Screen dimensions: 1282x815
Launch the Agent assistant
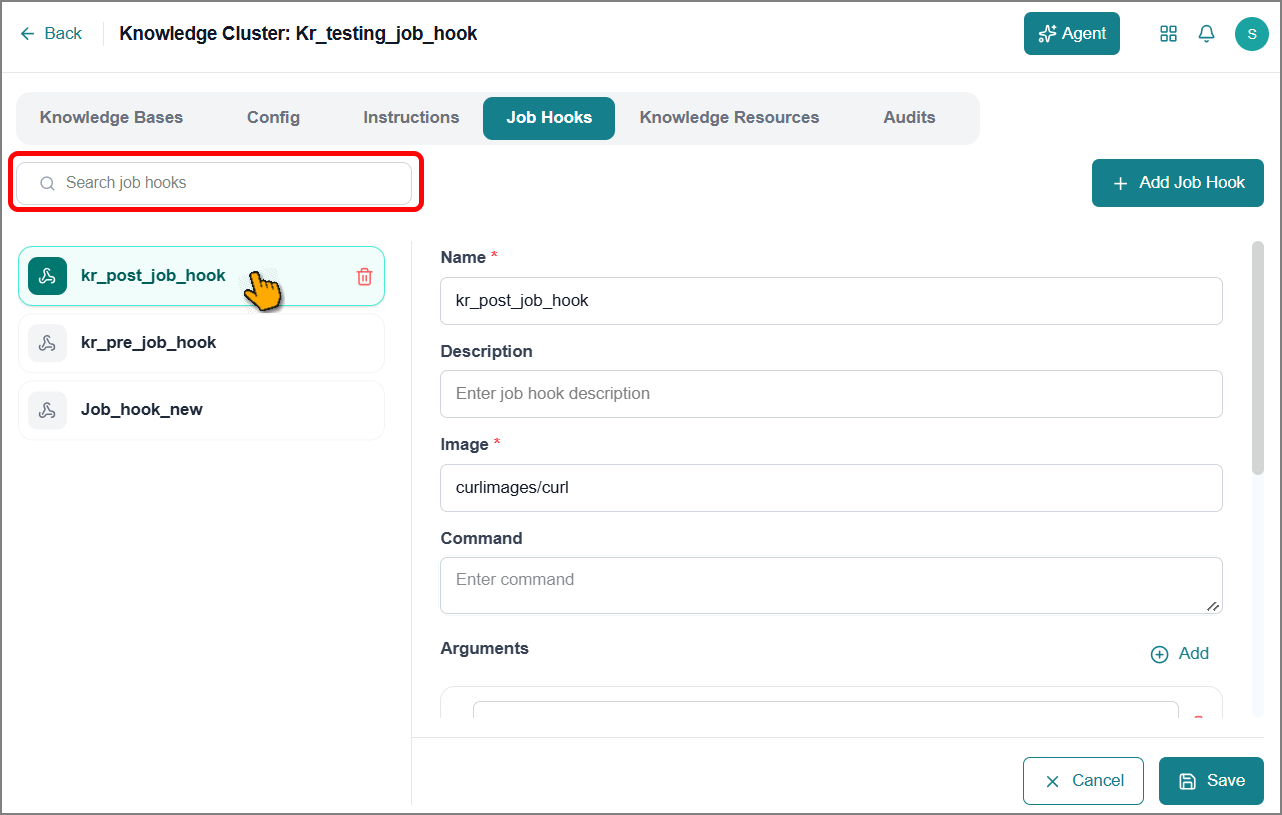[1072, 34]
